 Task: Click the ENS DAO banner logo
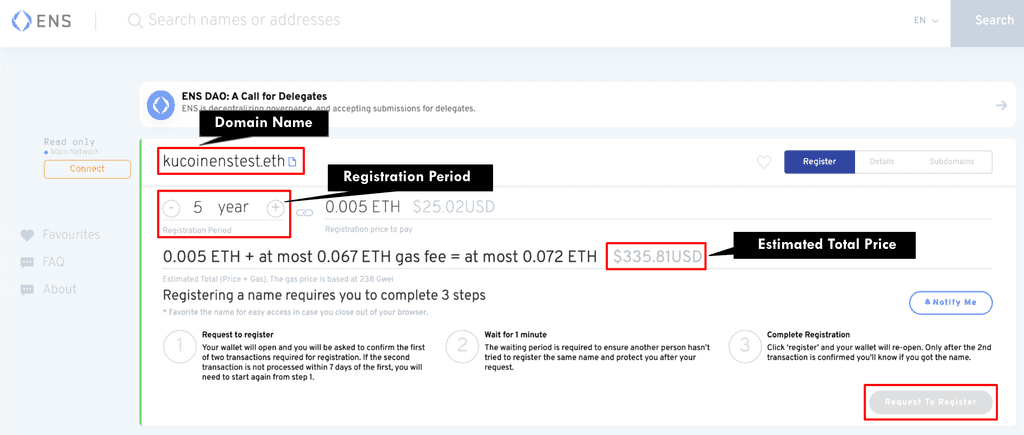[161, 105]
